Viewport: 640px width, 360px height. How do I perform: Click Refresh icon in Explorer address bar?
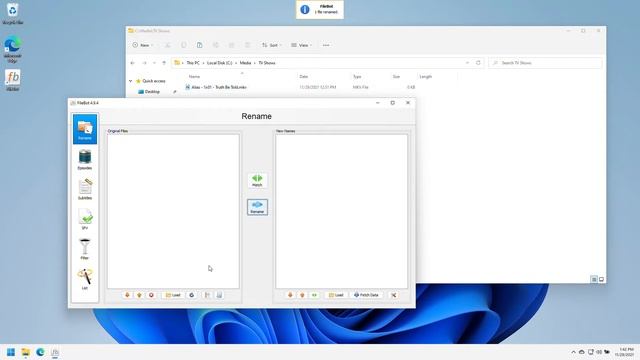[x=478, y=63]
